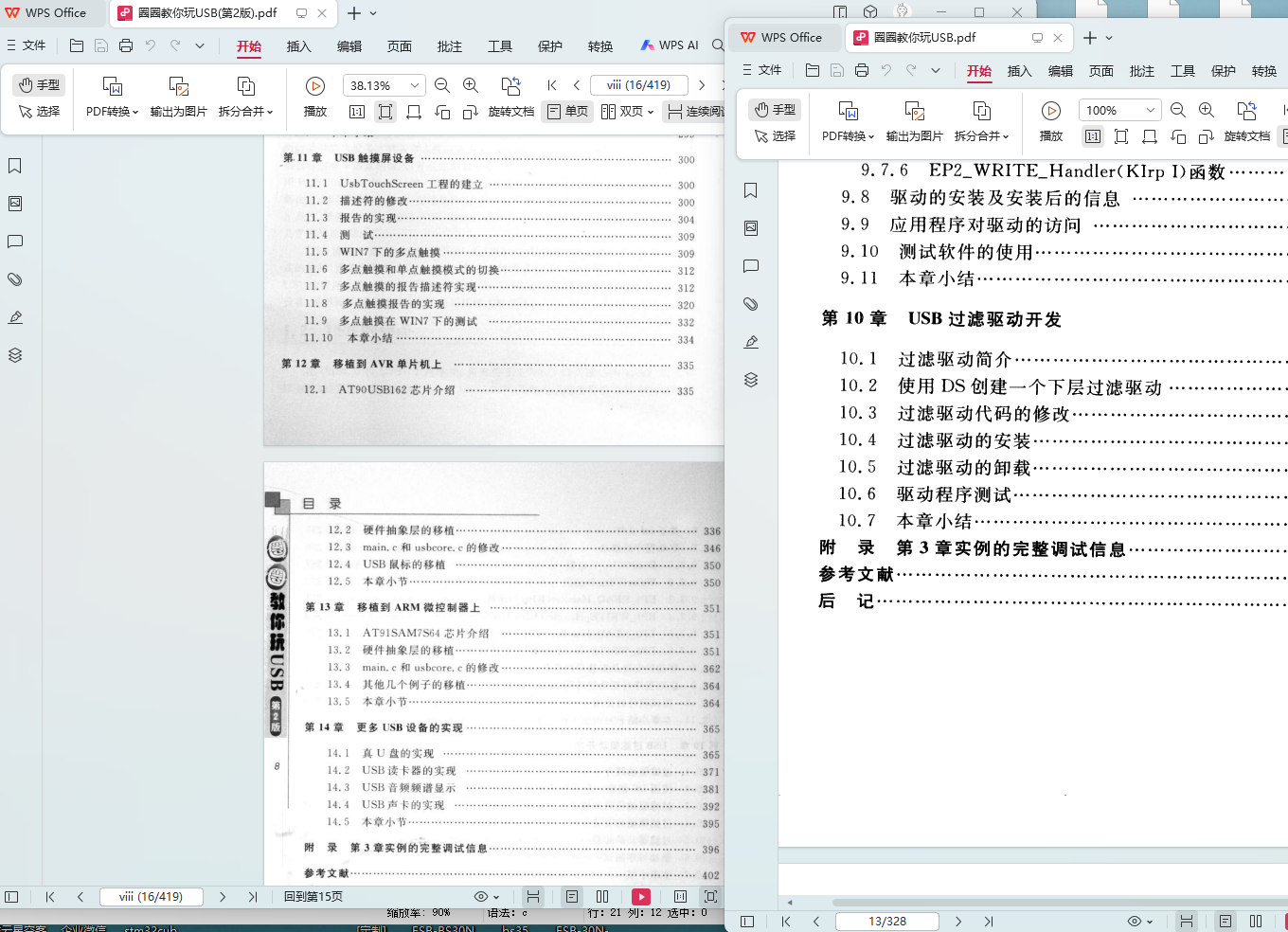Open comments panel in left sidebar
Screen dimensions: 1288x932
15,242
